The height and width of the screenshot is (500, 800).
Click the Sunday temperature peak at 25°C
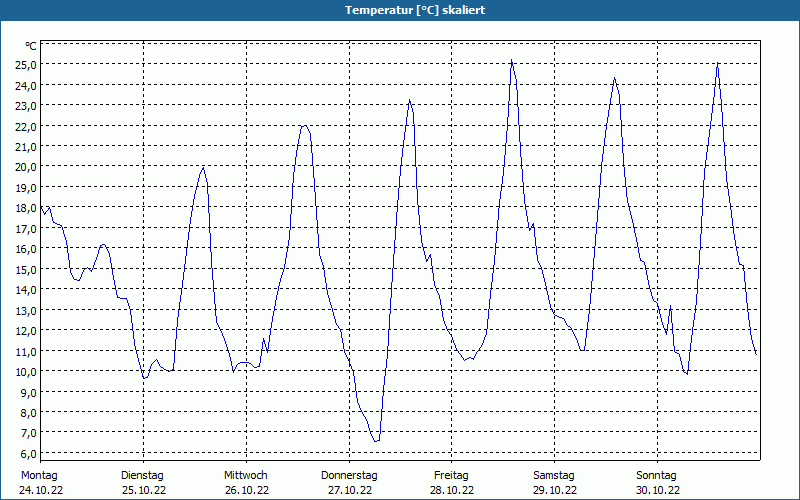[718, 63]
